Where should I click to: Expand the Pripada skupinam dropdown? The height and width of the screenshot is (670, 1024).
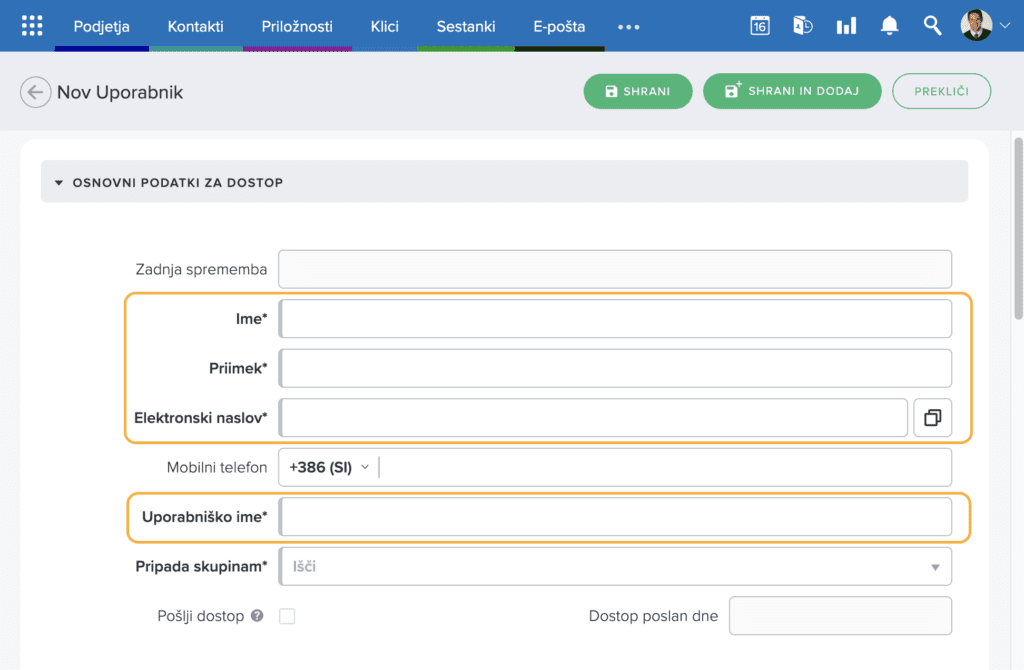click(935, 567)
